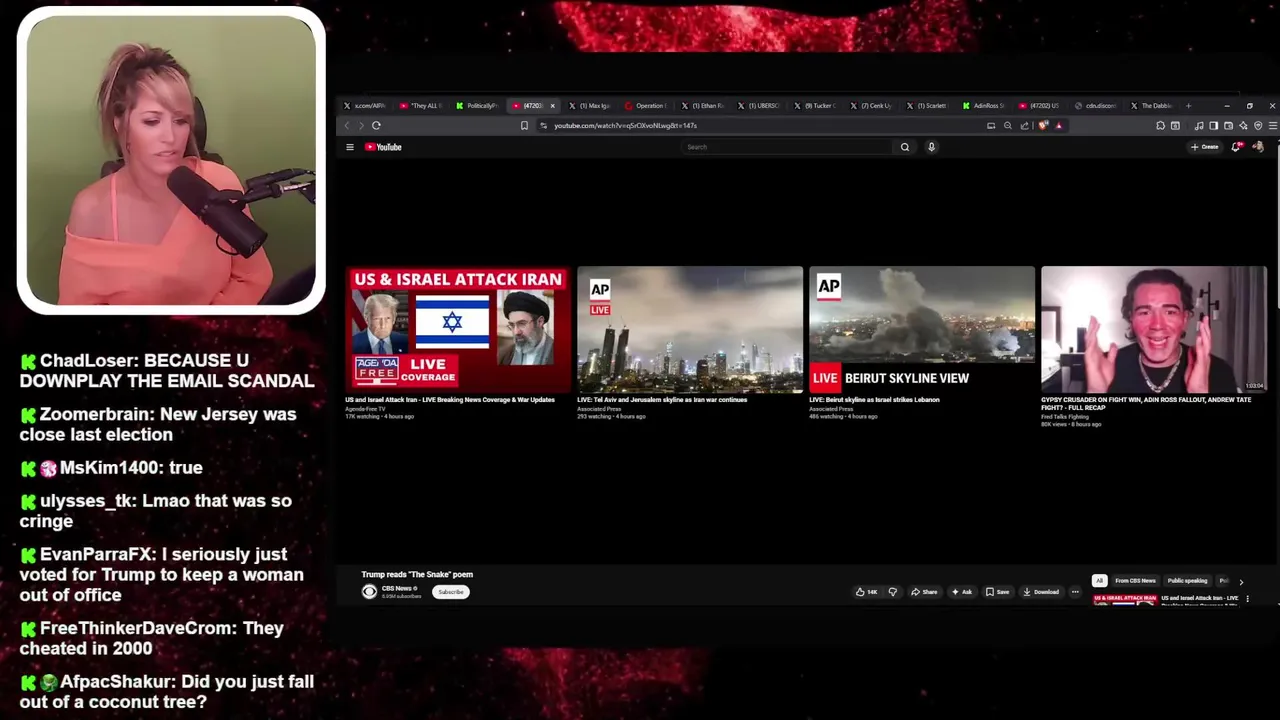Open Brave VPN shield icon
Image resolution: width=1280 pixels, height=720 pixels.
click(x=1258, y=125)
